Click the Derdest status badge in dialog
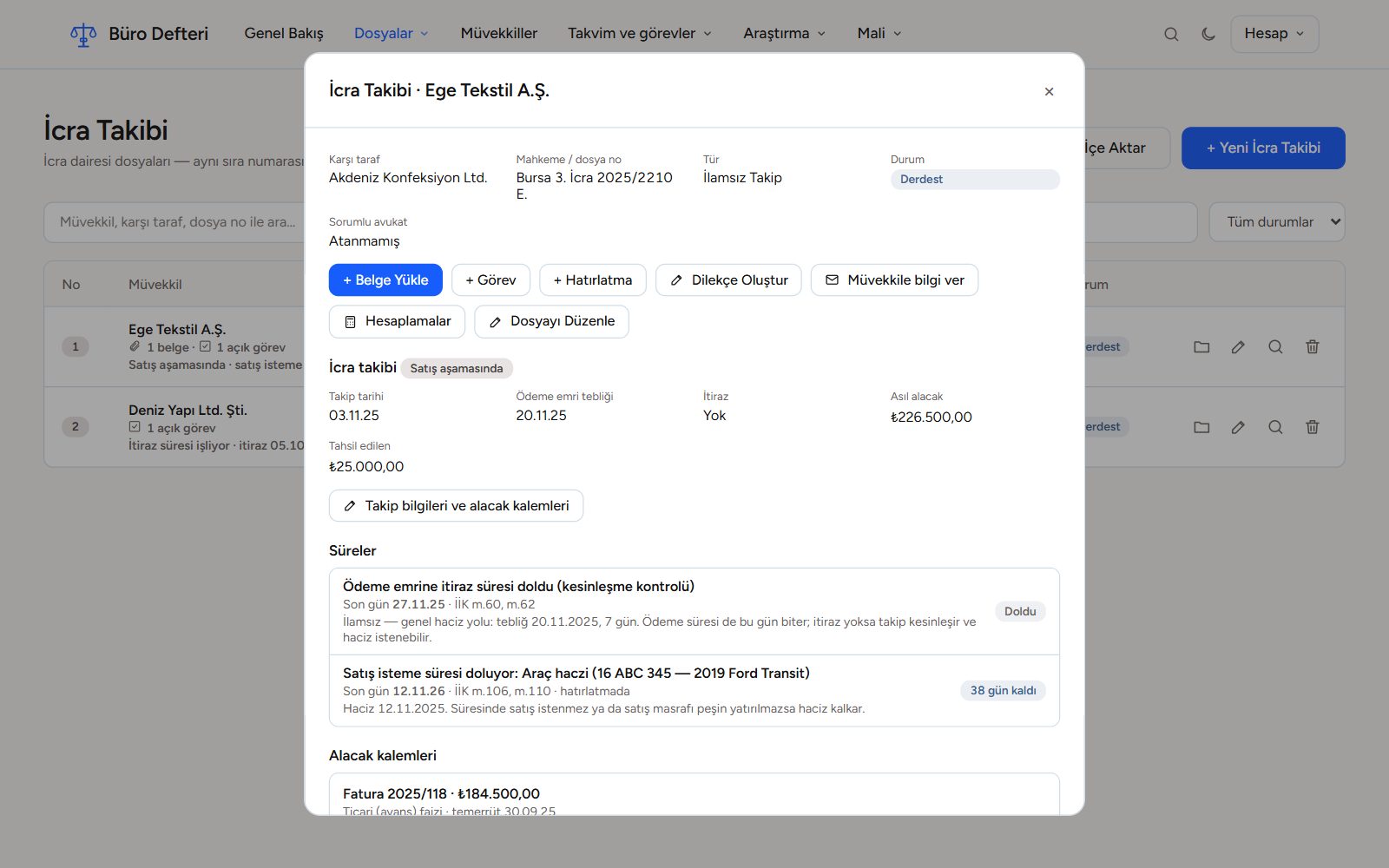 click(975, 179)
